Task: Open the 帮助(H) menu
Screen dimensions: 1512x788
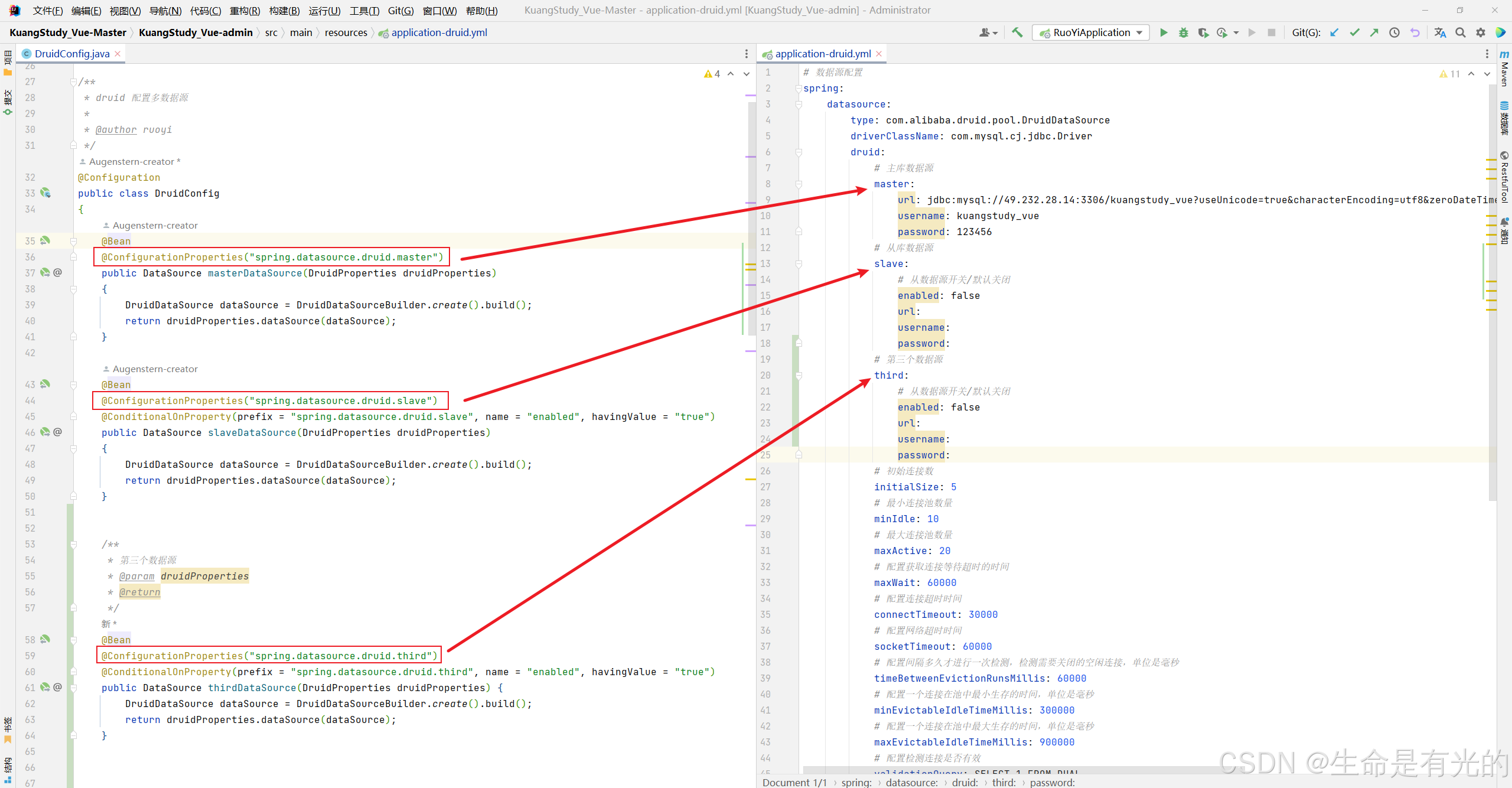Action: [482, 11]
